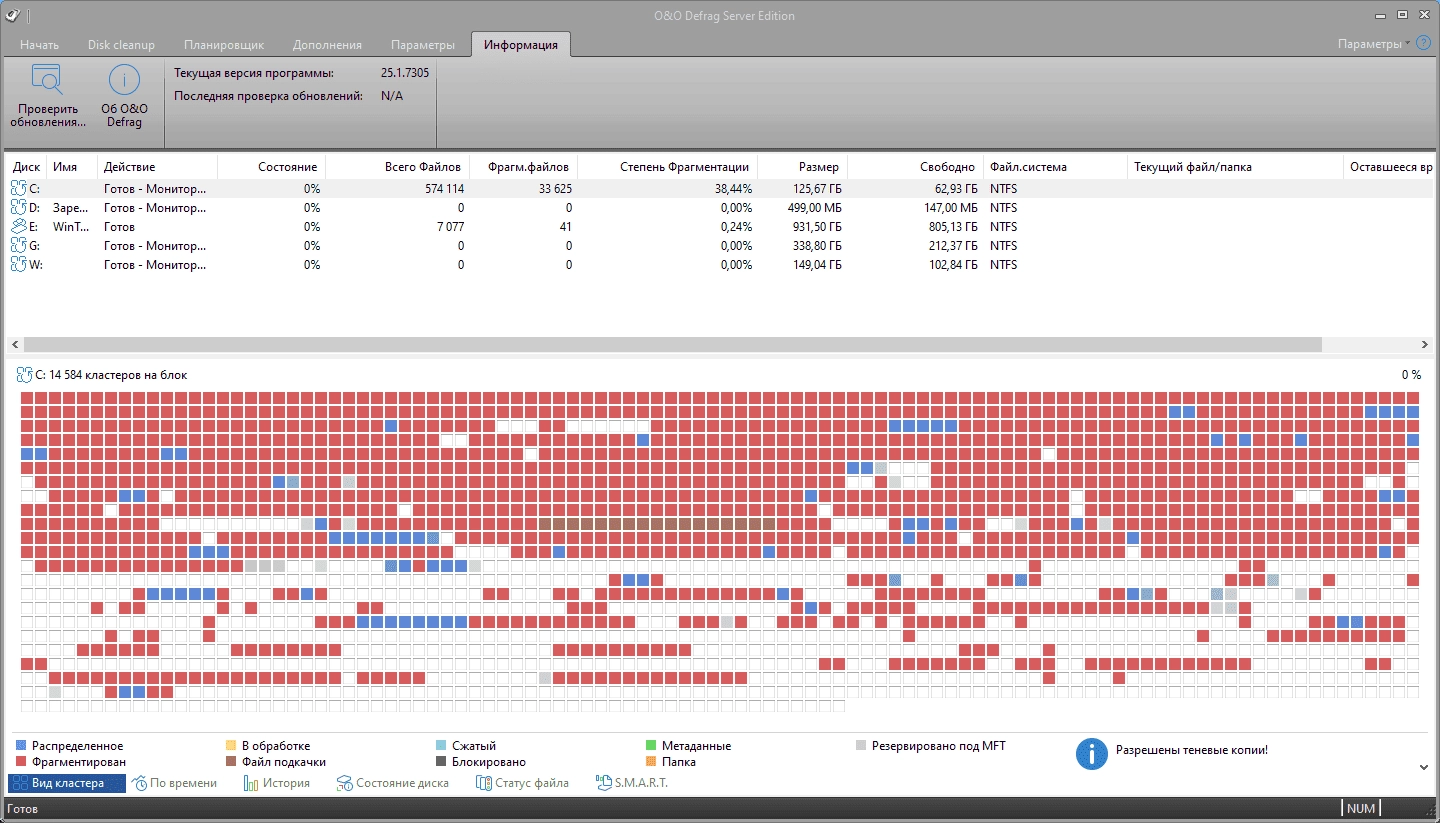1440x823 pixels.
Task: Select the Информация tab
Action: point(520,45)
